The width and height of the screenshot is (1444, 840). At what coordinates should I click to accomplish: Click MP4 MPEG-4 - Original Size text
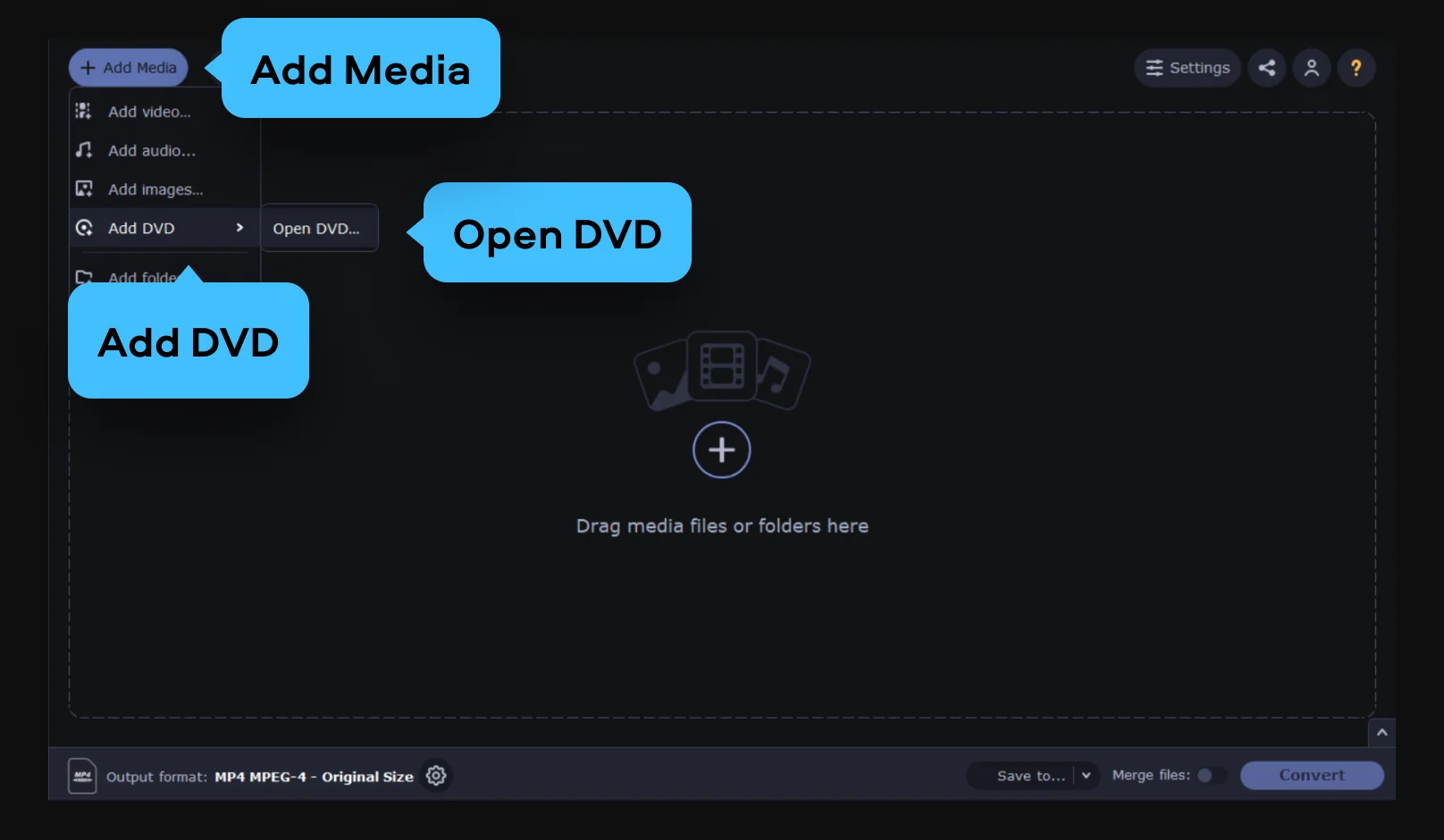coord(314,777)
